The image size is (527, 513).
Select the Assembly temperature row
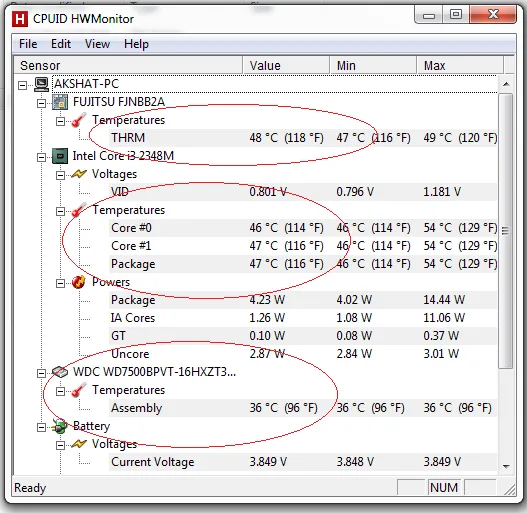[x=302, y=408]
